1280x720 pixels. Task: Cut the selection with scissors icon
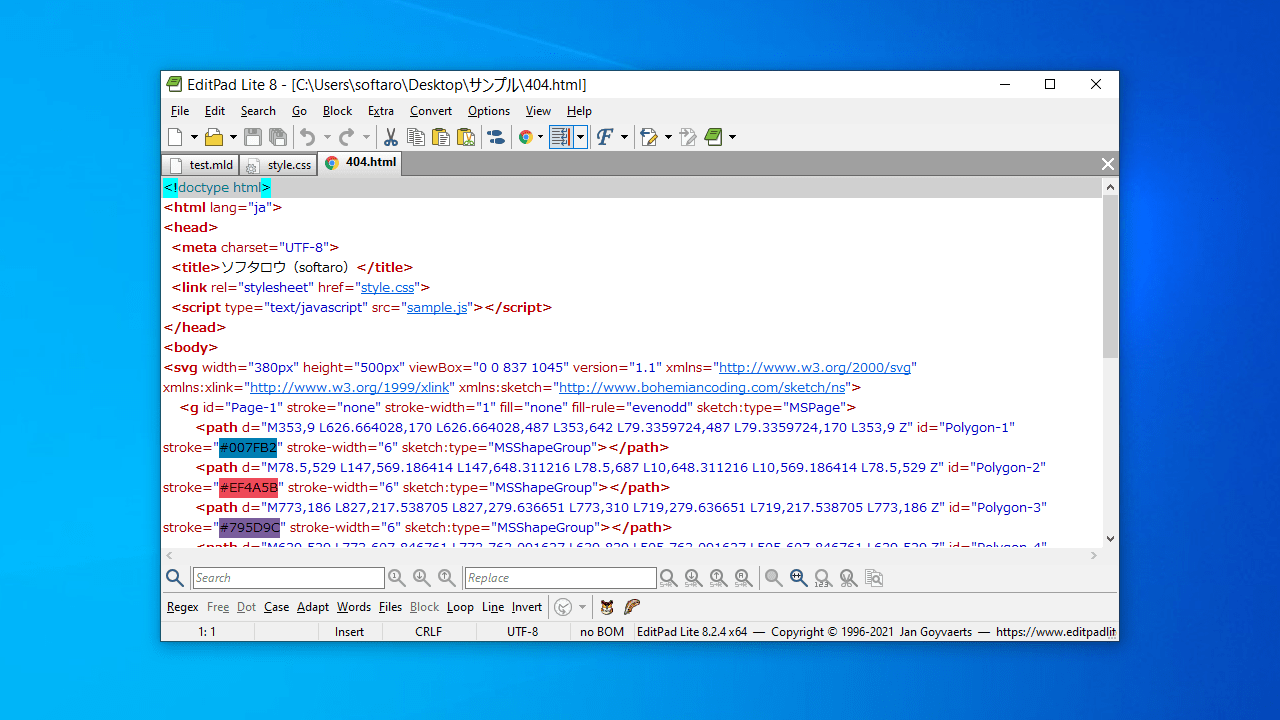click(x=391, y=137)
